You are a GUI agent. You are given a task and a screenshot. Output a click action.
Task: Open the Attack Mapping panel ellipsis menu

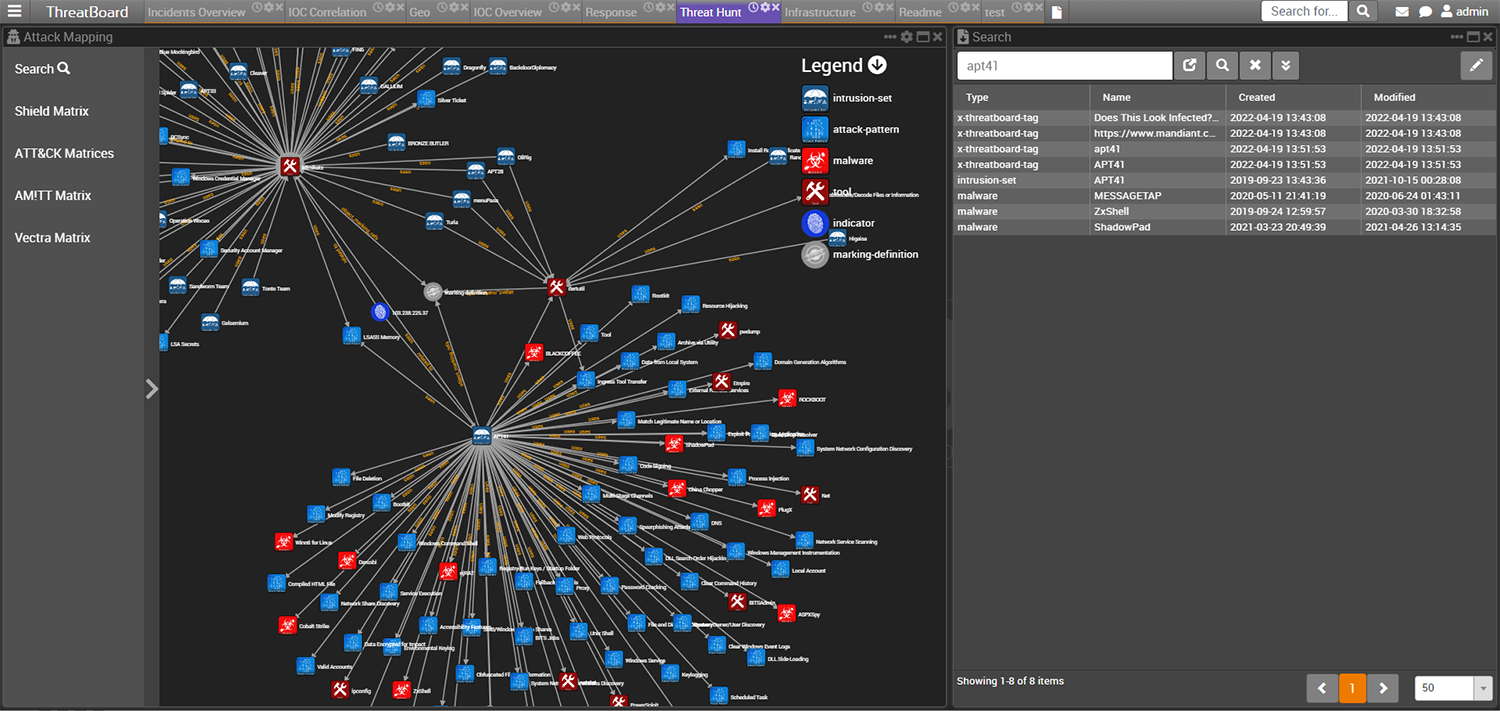[x=890, y=37]
